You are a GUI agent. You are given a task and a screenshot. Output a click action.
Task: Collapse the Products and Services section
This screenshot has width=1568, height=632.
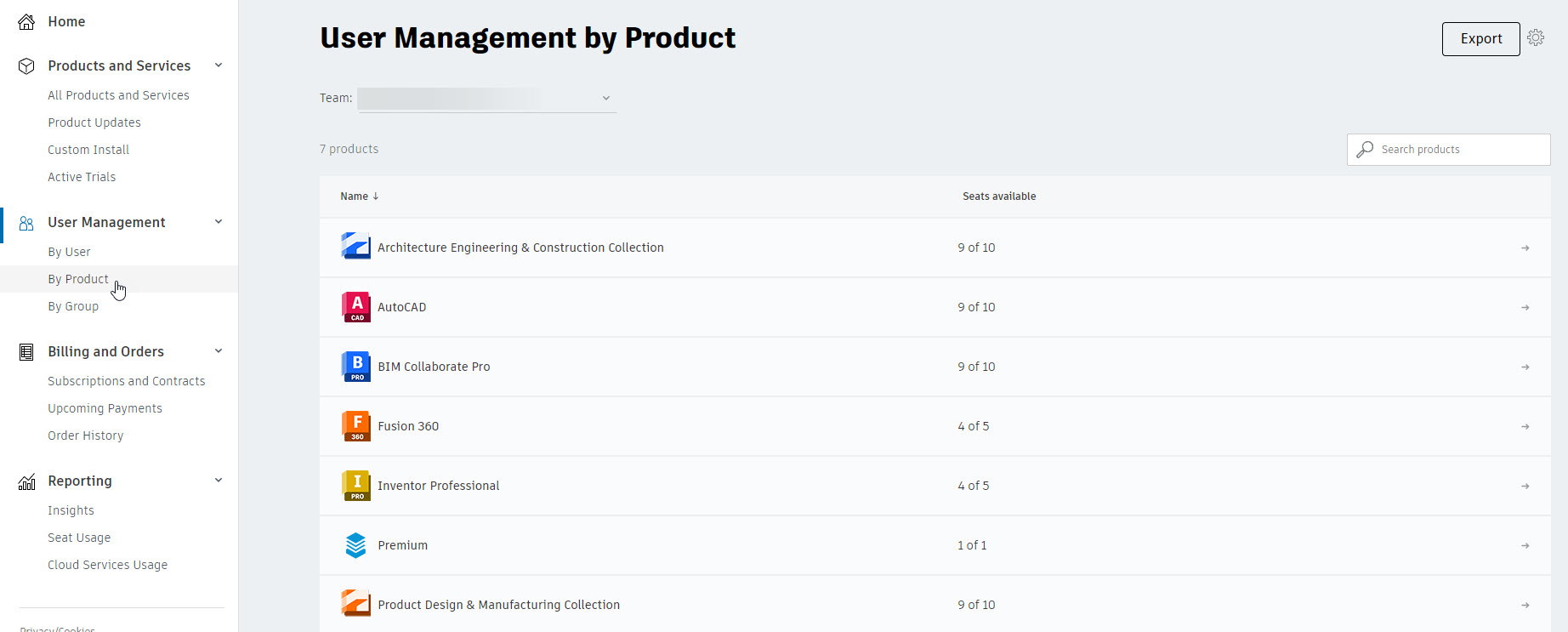point(219,65)
